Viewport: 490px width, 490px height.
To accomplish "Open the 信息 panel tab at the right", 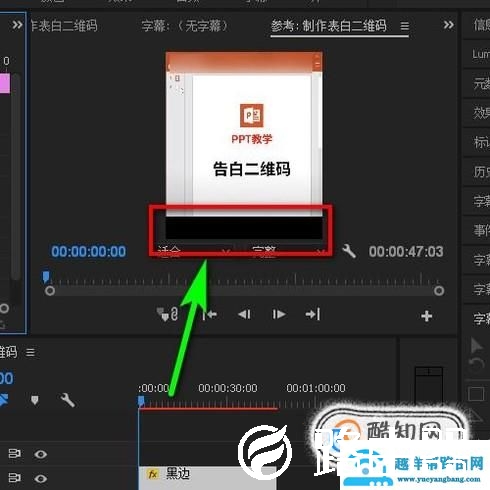I will [x=481, y=25].
